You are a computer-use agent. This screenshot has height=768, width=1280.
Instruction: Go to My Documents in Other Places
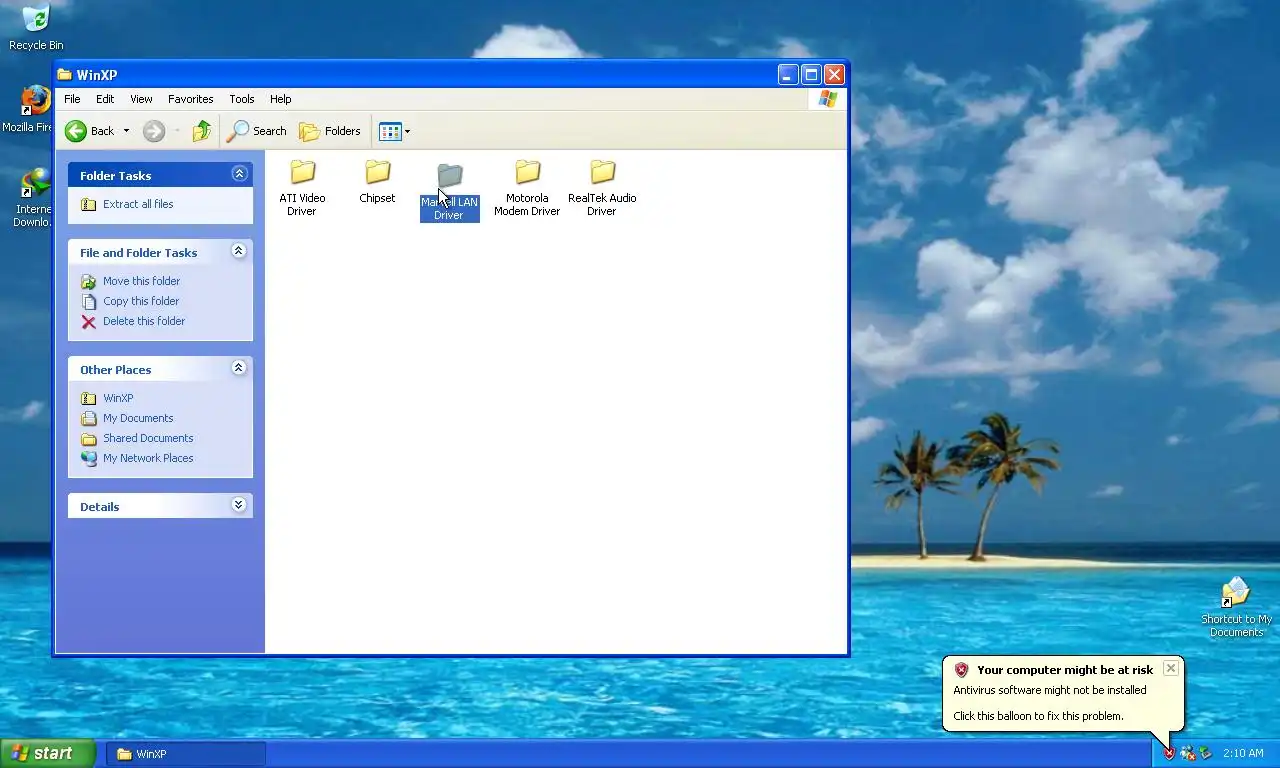[x=138, y=418]
